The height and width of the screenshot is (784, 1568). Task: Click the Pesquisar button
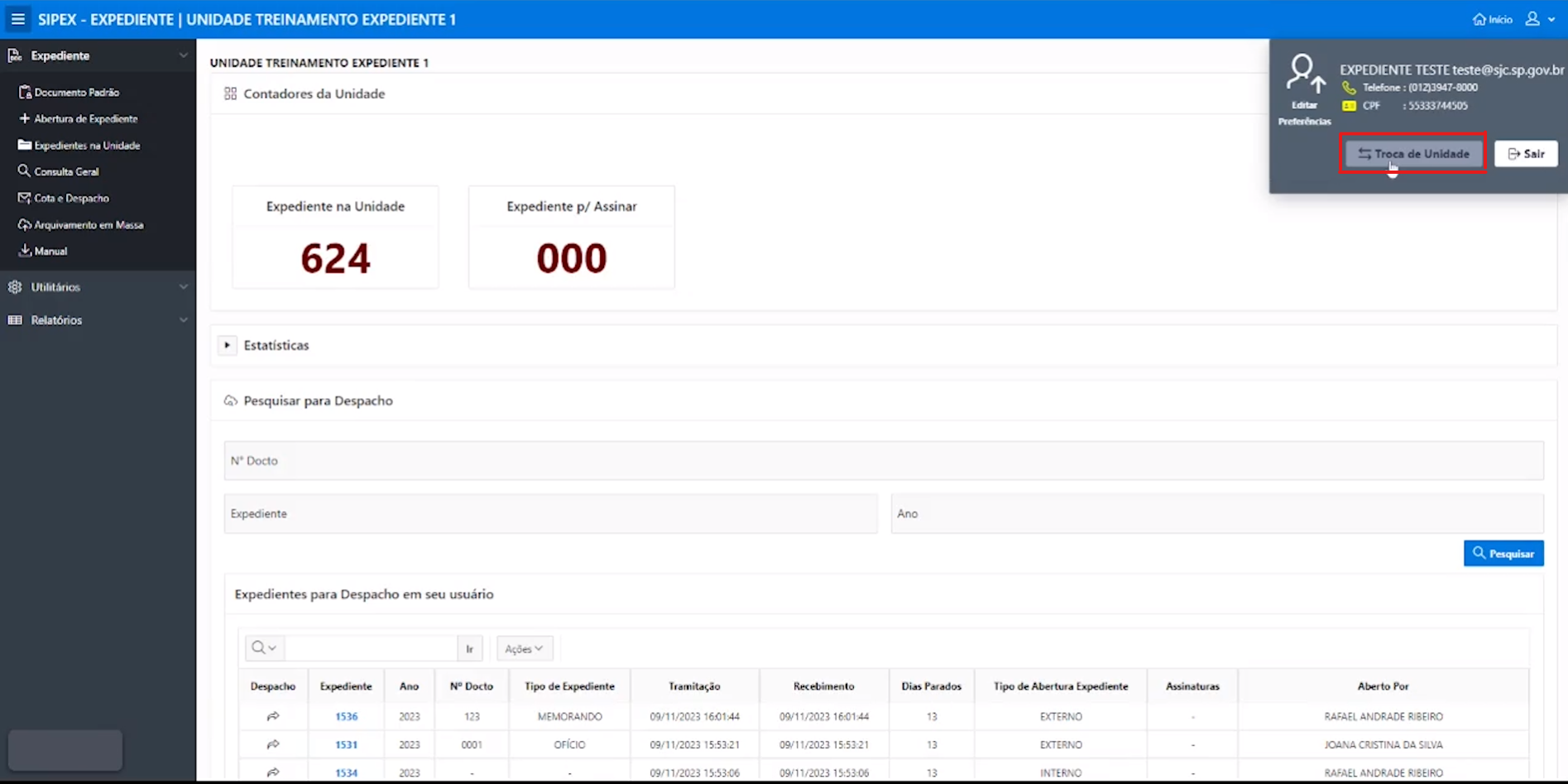pos(1503,553)
